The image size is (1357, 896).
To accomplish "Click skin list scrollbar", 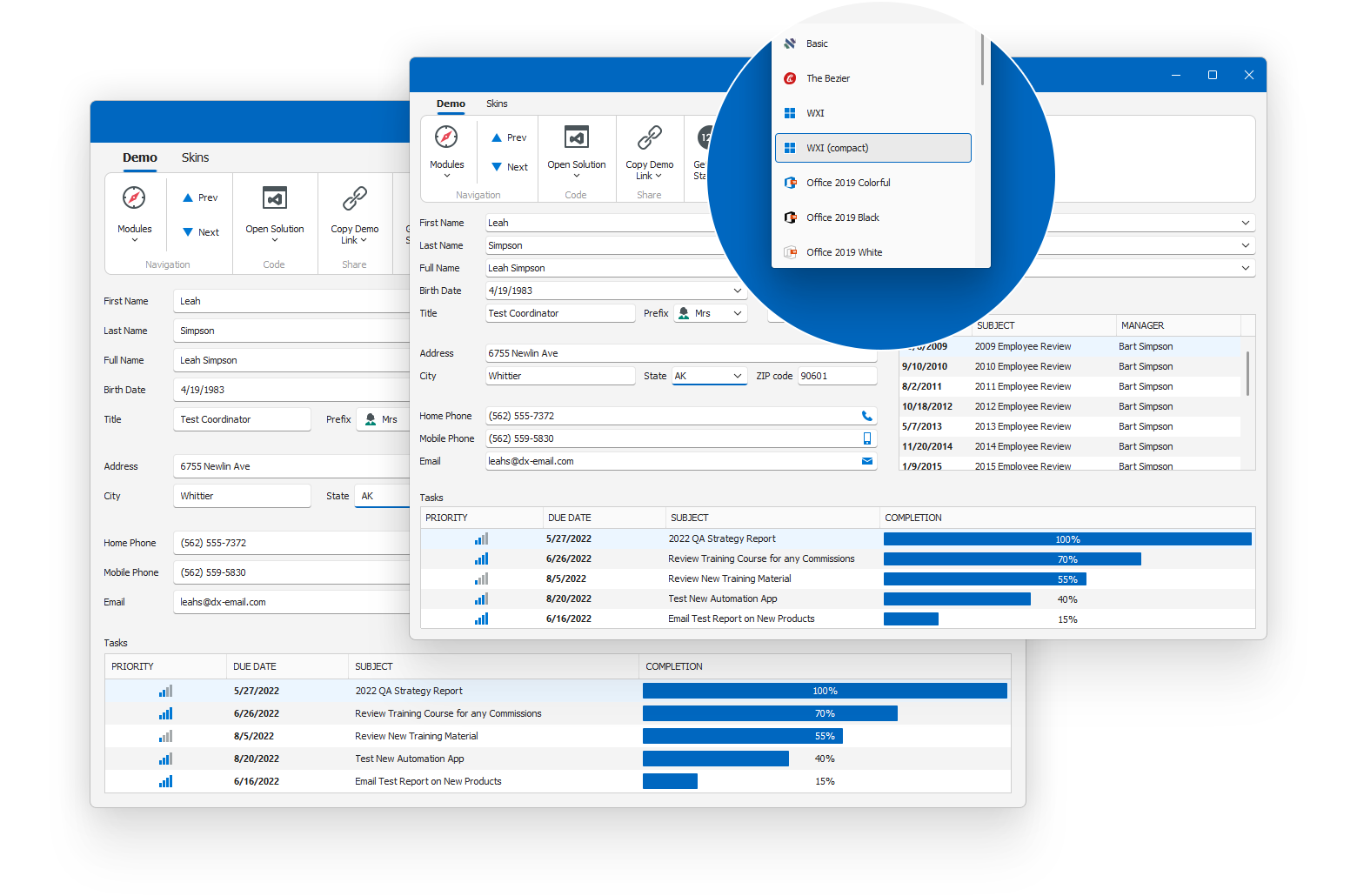I will pyautogui.click(x=982, y=59).
